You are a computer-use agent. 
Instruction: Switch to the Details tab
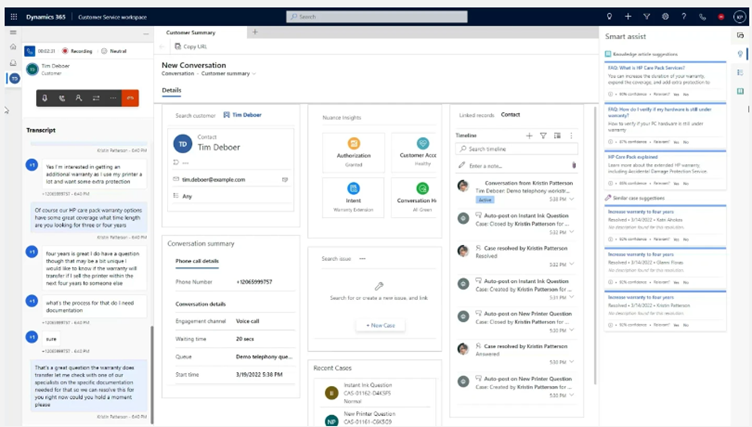(171, 90)
